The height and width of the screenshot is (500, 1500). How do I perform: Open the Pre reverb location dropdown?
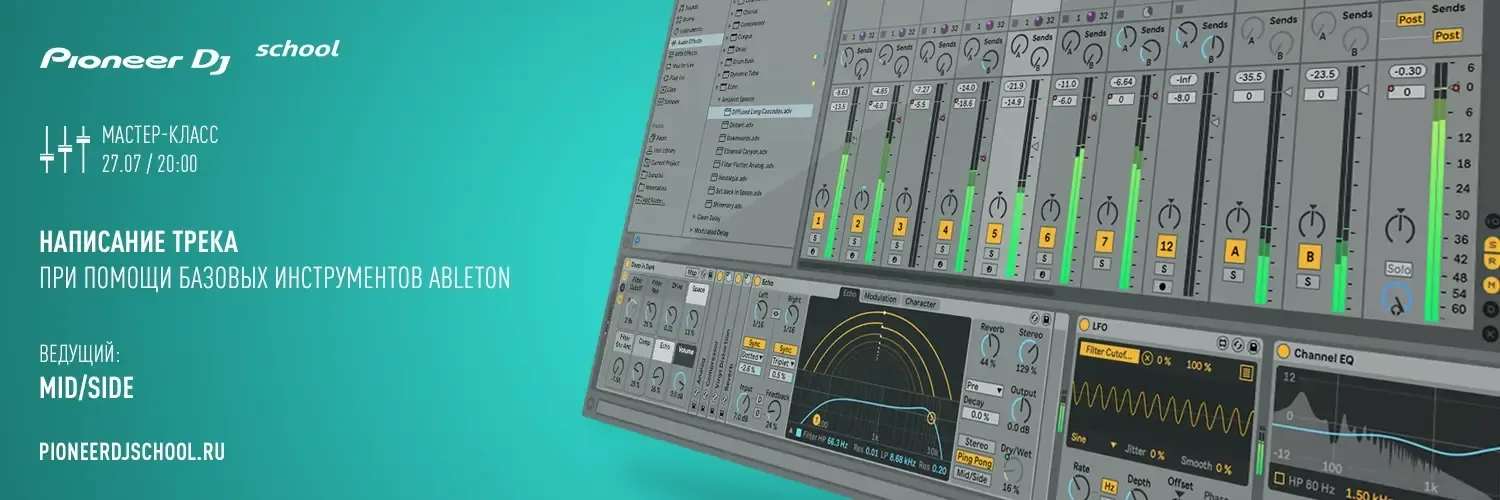[982, 388]
